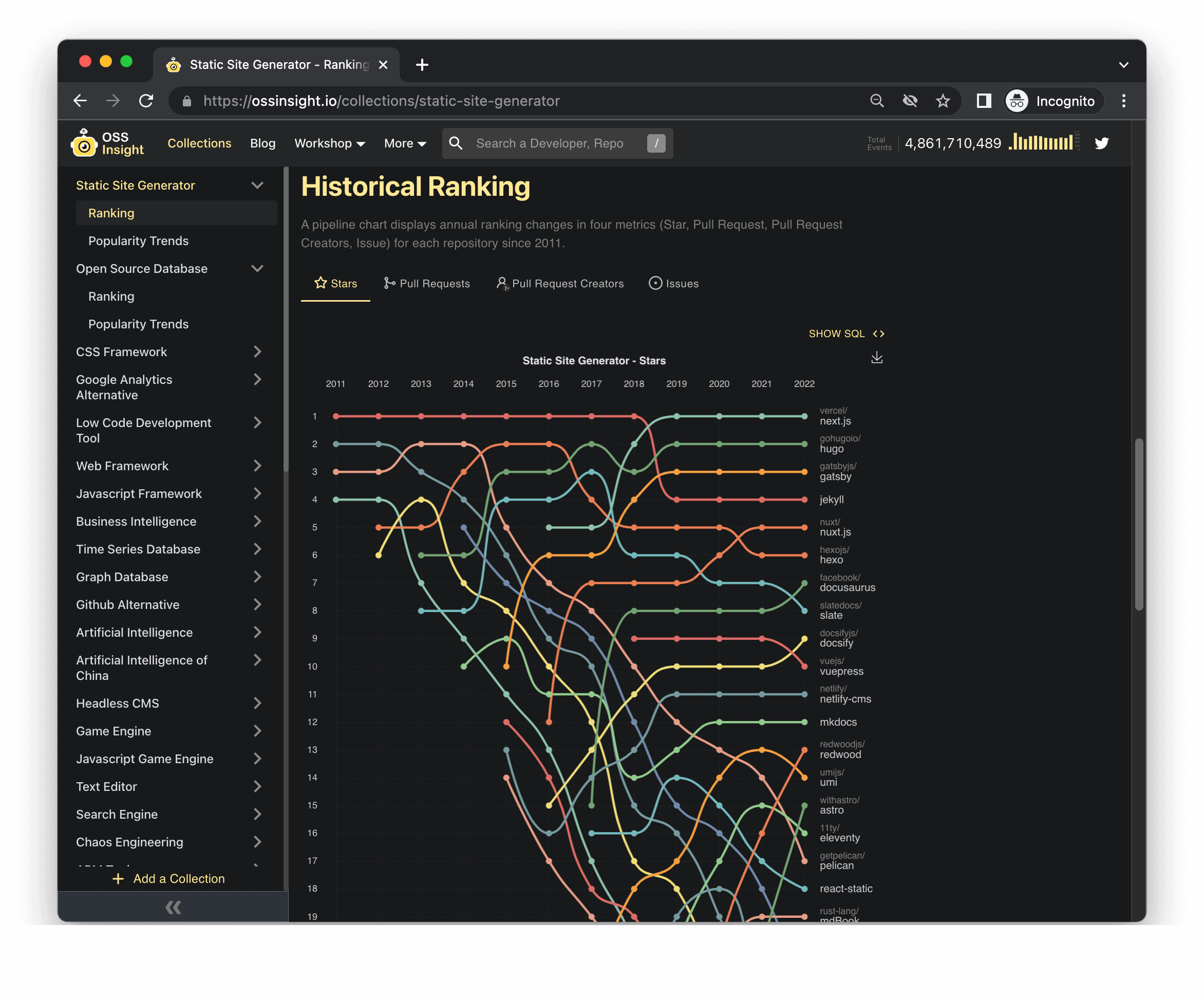Image resolution: width=1204 pixels, height=998 pixels.
Task: Select the Stars tab
Action: click(x=335, y=283)
